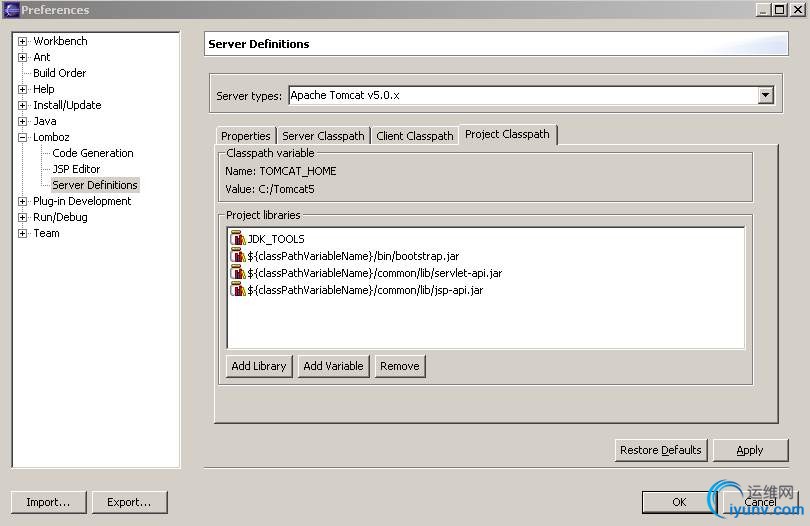Click the Eclipse icon in the title bar
The image size is (810, 526).
(x=10, y=9)
